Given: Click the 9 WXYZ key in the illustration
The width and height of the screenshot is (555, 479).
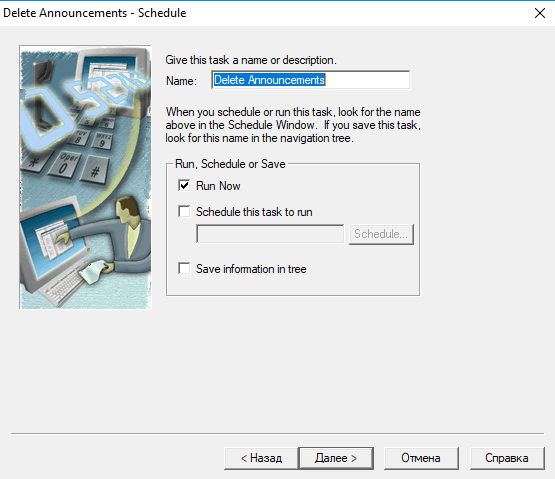Looking at the screenshot, I should (103, 141).
